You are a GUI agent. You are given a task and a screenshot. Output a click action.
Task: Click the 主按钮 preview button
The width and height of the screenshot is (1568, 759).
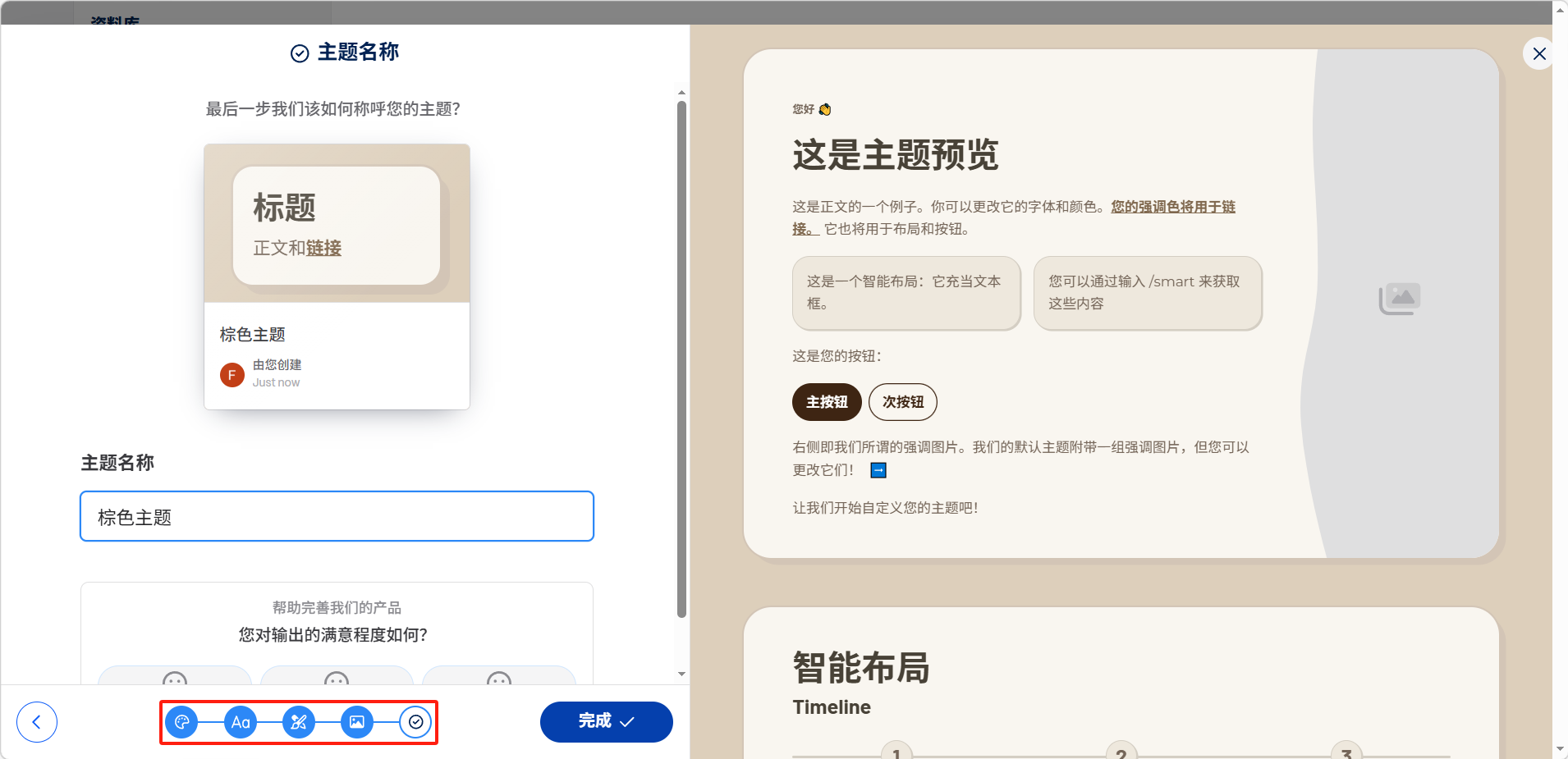(826, 402)
